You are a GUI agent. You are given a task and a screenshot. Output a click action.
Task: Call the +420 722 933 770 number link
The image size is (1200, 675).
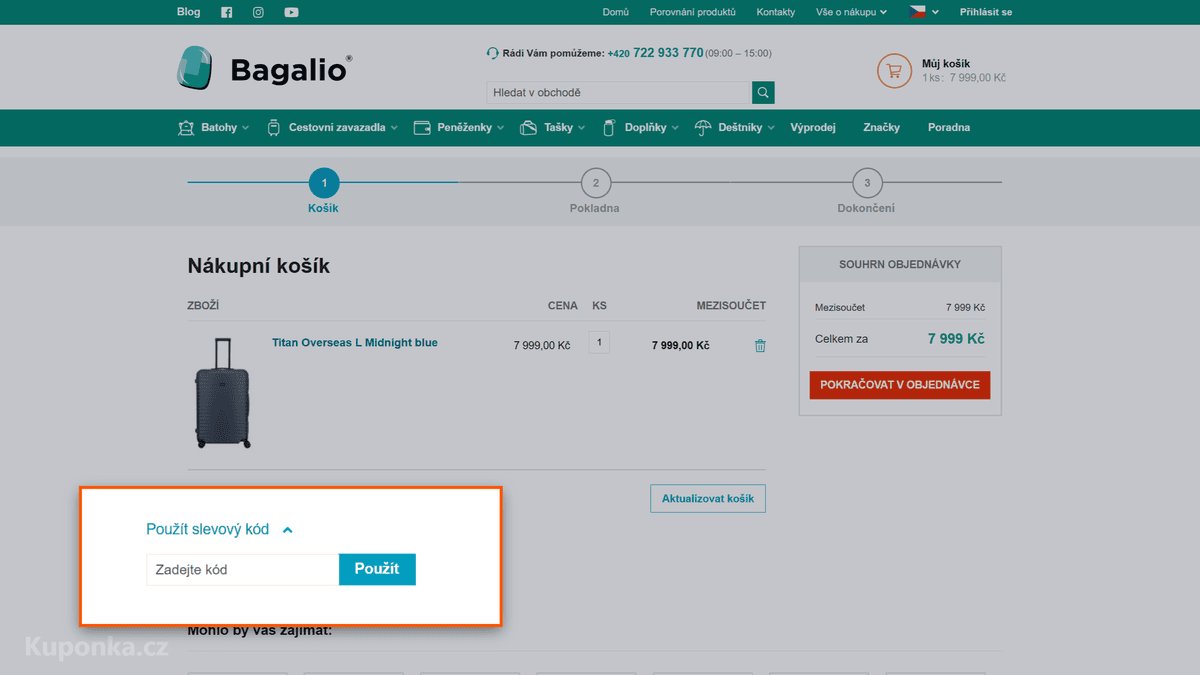point(655,53)
